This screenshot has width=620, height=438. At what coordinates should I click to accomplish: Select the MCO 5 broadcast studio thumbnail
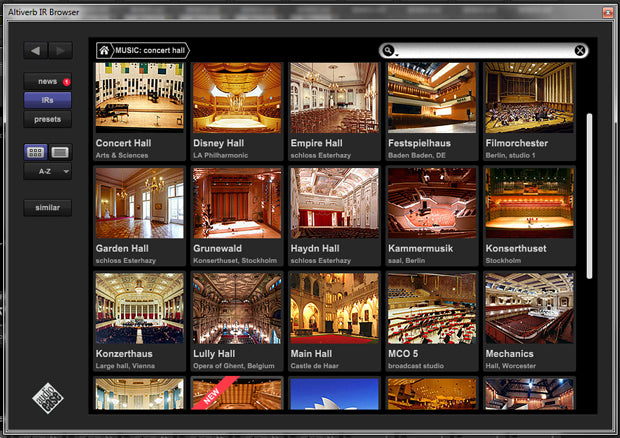point(432,308)
